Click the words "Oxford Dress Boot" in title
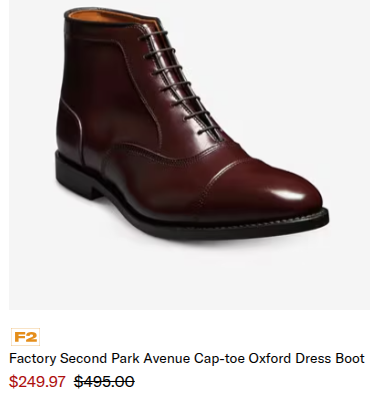Screen dimensions: 370x398 tap(307, 359)
